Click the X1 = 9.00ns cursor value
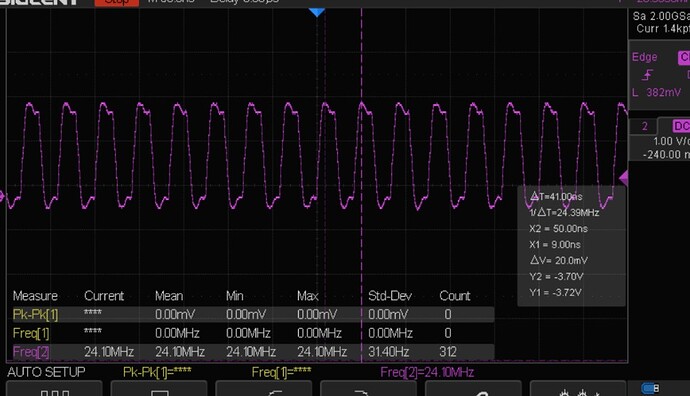The width and height of the screenshot is (690, 396). [555, 244]
